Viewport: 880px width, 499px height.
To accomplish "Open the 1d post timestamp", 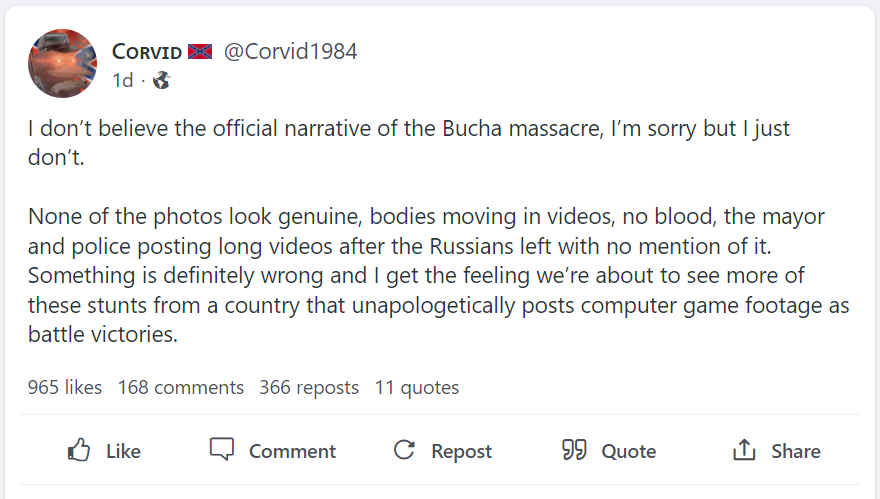I will pyautogui.click(x=122, y=80).
